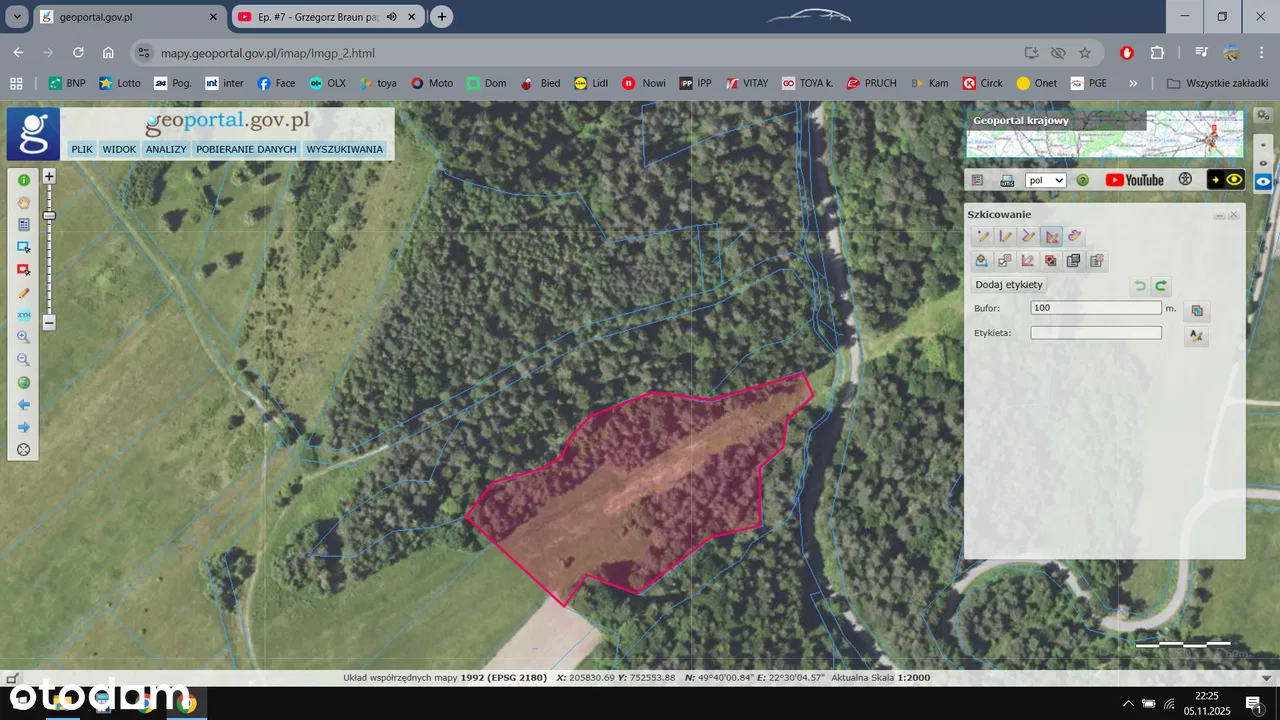Image resolution: width=1280 pixels, height=720 pixels.
Task: Click the zoom slider handle
Action: point(49,215)
